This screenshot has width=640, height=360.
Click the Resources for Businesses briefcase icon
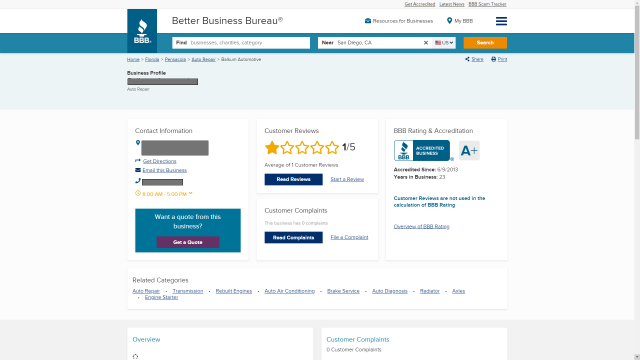[368, 21]
